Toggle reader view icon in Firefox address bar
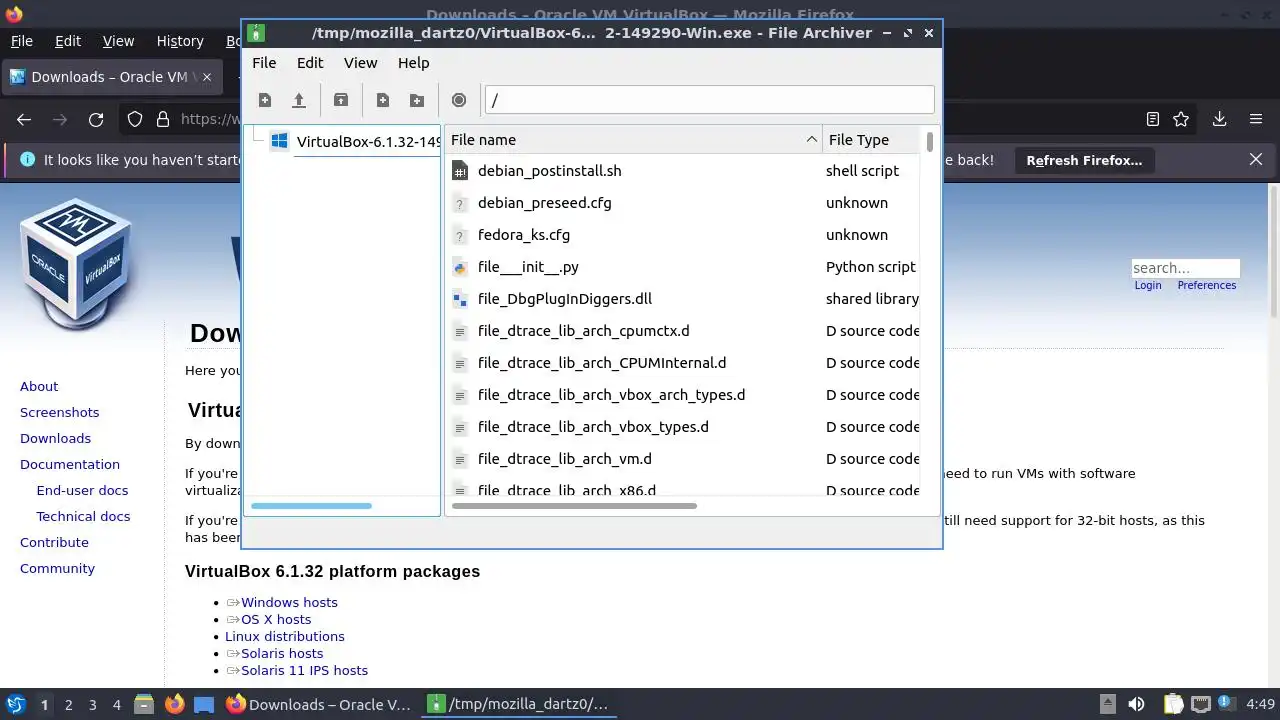1280x720 pixels. coord(1153,119)
